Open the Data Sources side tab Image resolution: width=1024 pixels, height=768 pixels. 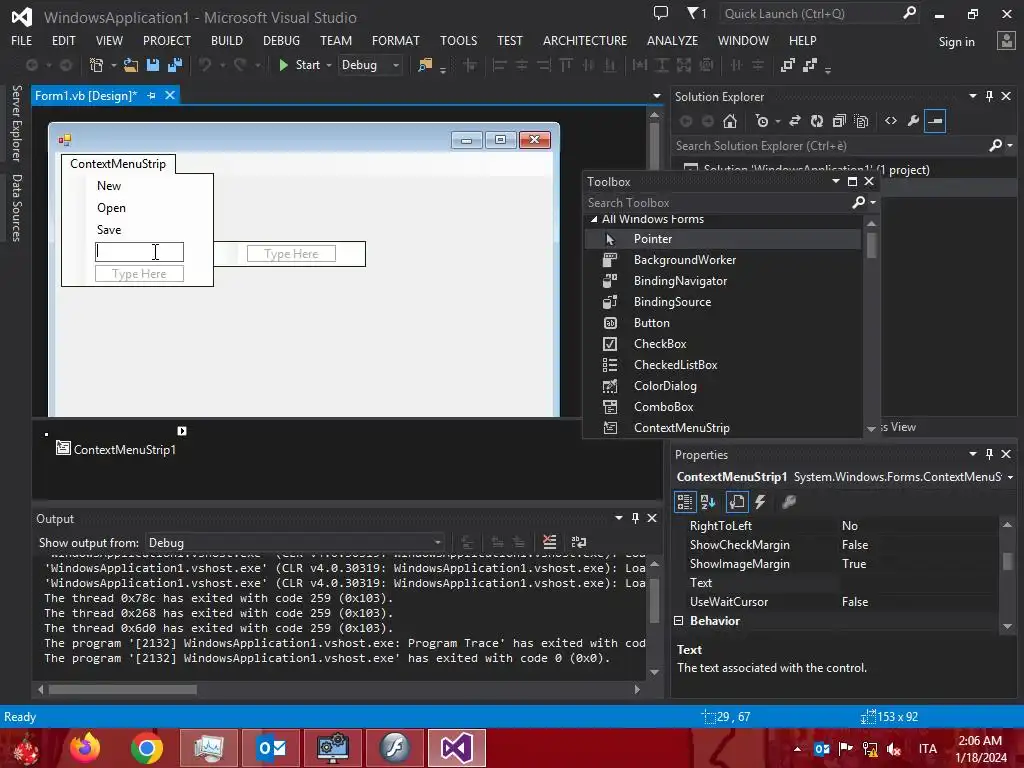click(16, 208)
